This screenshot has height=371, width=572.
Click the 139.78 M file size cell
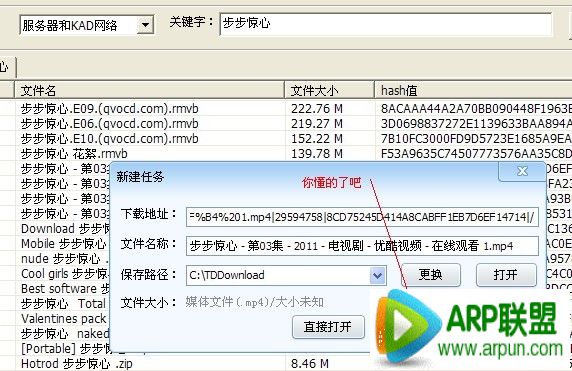point(317,154)
